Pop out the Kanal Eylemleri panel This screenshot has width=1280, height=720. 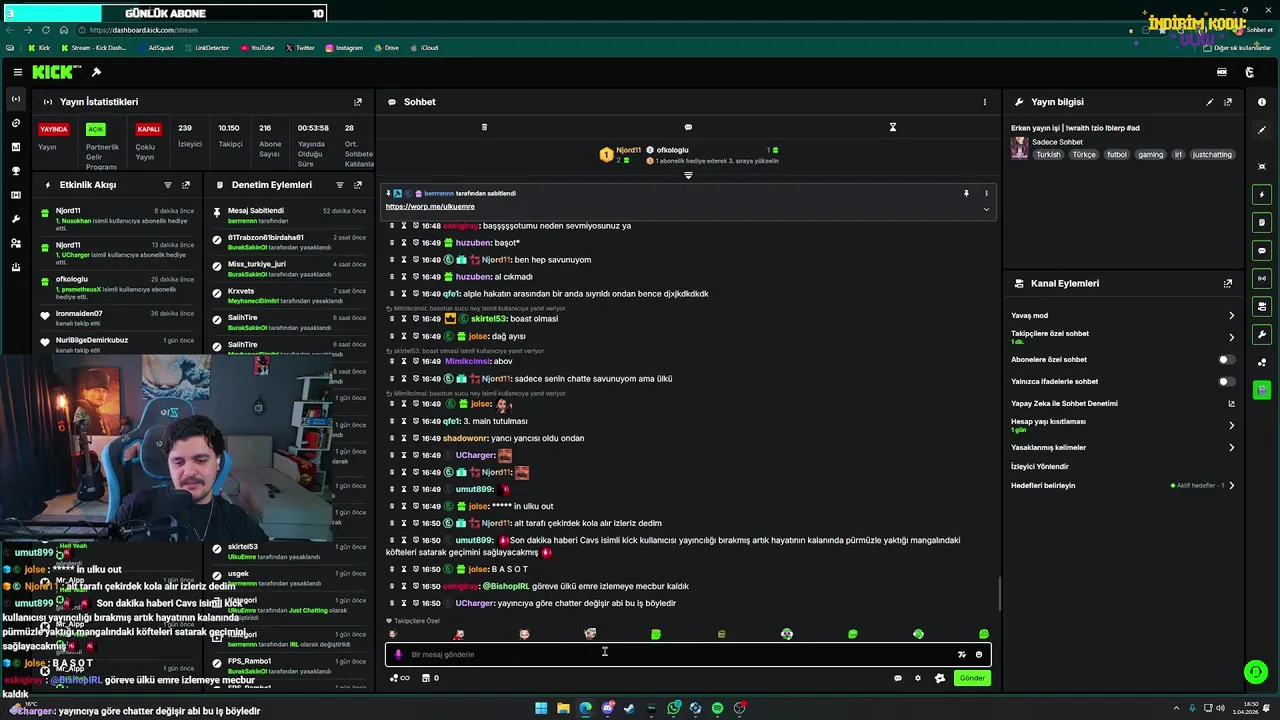(x=1228, y=284)
